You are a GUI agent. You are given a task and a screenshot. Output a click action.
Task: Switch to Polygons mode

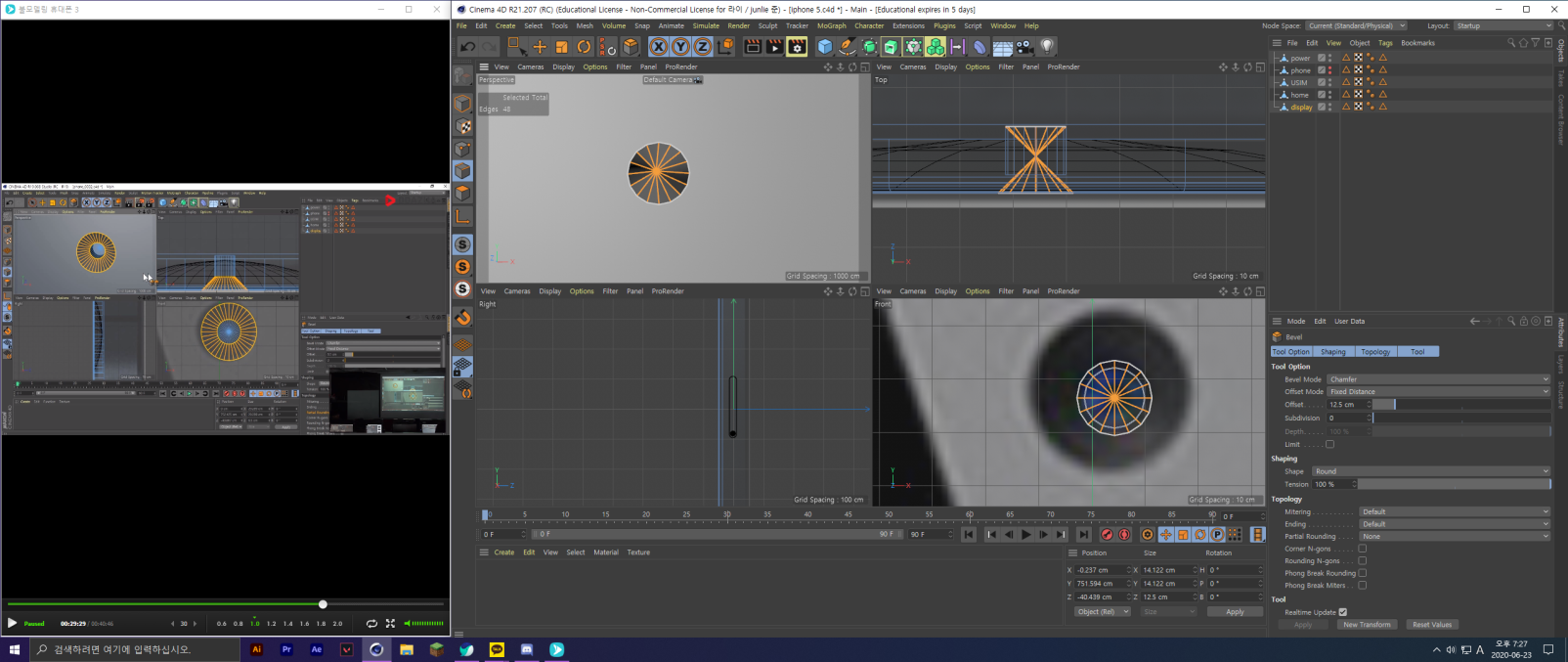coord(463,194)
